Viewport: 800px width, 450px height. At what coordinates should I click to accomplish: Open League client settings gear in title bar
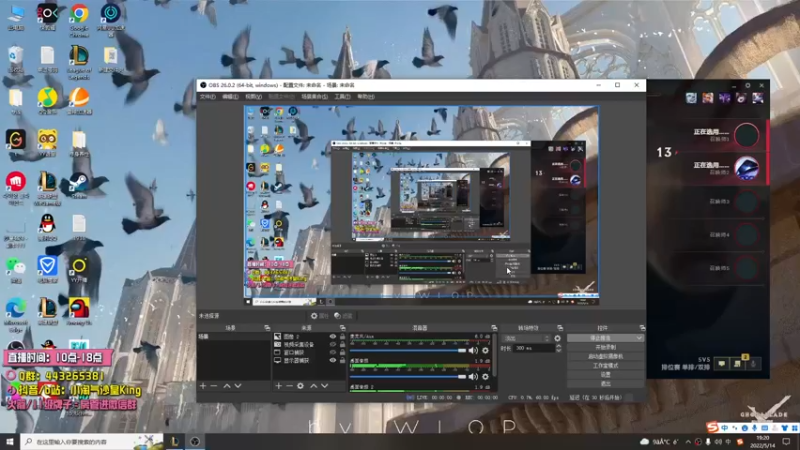pyautogui.click(x=748, y=86)
